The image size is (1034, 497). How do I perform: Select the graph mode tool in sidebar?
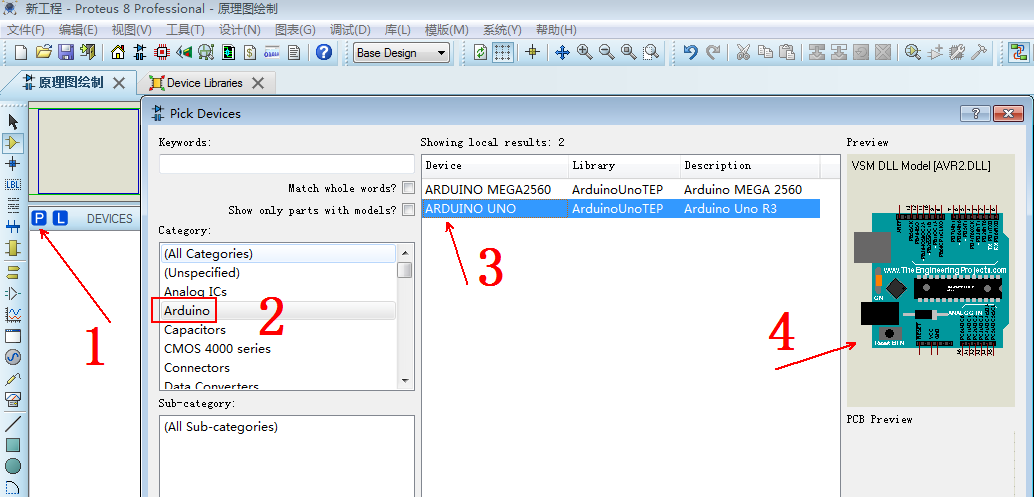13,314
